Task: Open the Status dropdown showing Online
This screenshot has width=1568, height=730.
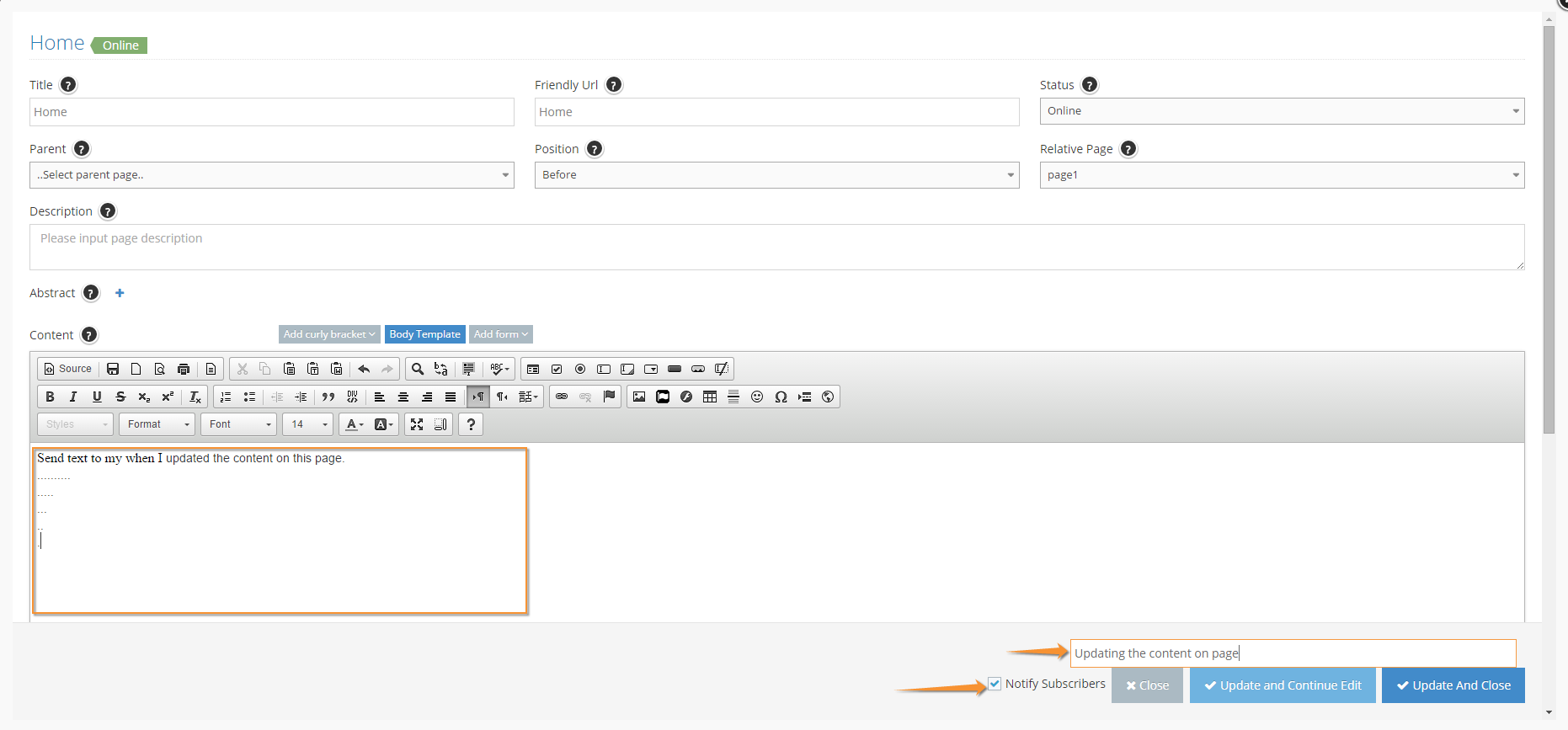Action: [1282, 111]
